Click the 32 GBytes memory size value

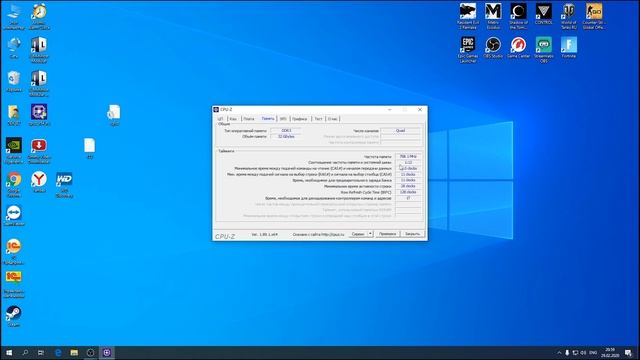(286, 137)
